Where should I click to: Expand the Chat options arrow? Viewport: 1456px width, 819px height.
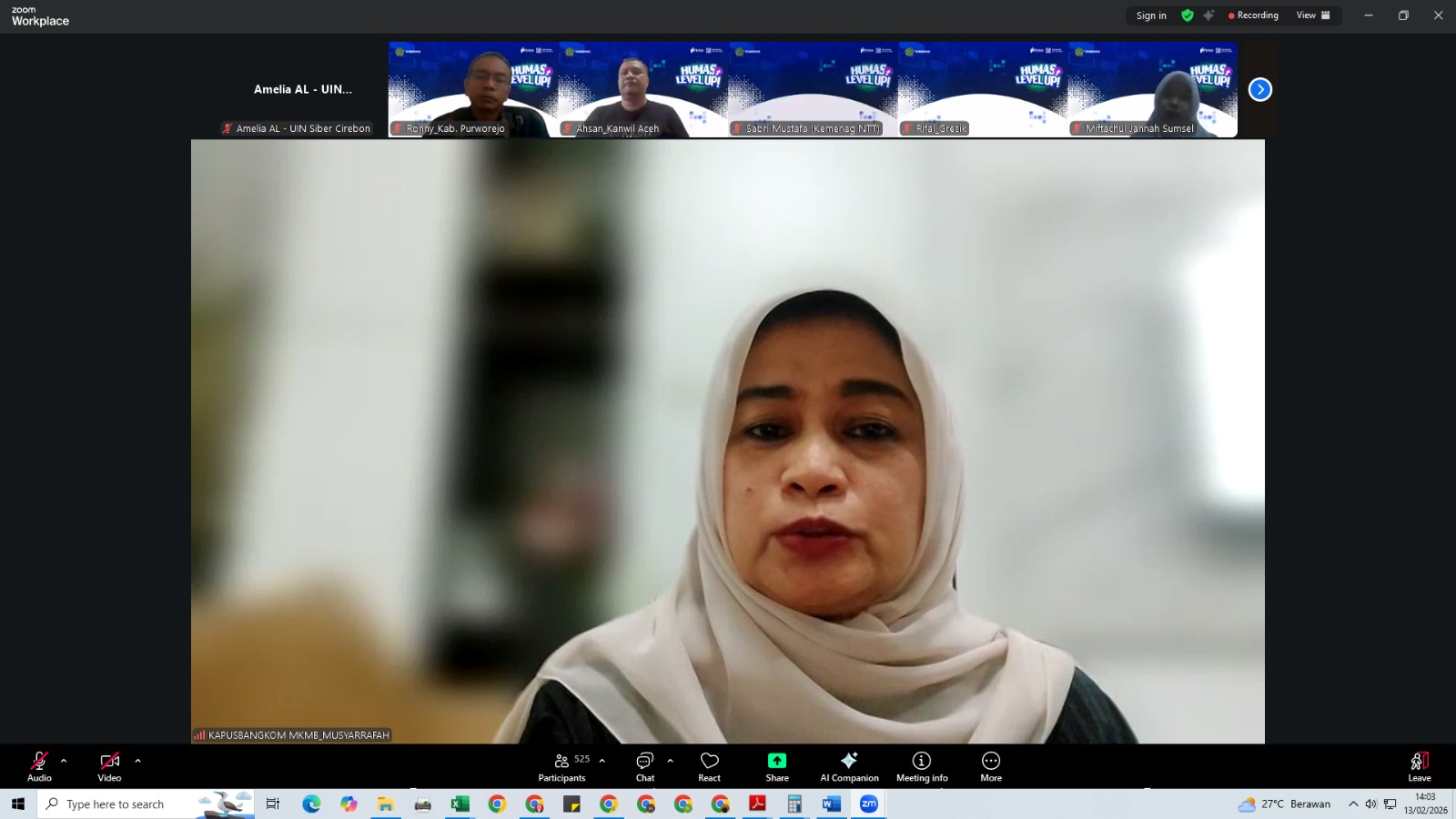[670, 761]
